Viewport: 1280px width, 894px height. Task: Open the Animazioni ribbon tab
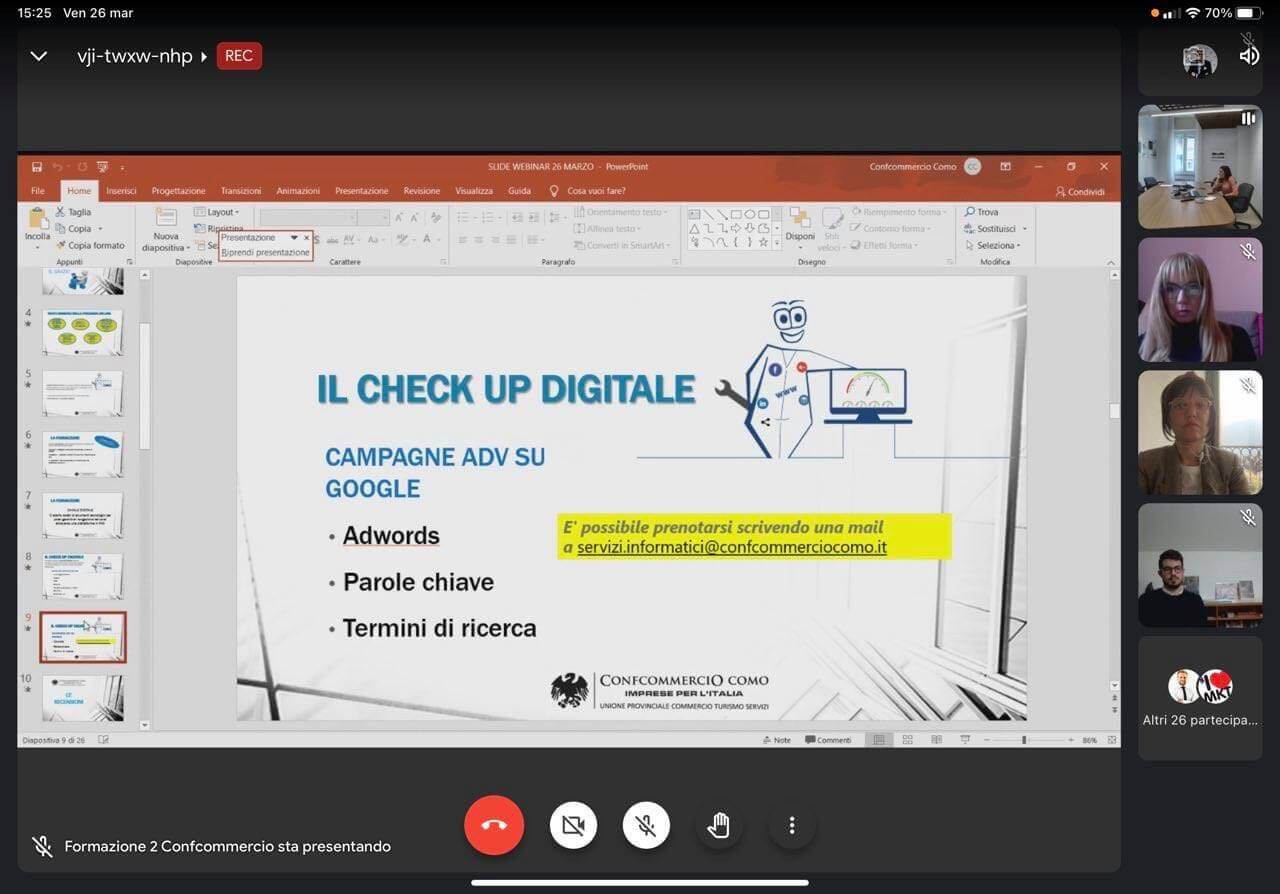[x=298, y=191]
